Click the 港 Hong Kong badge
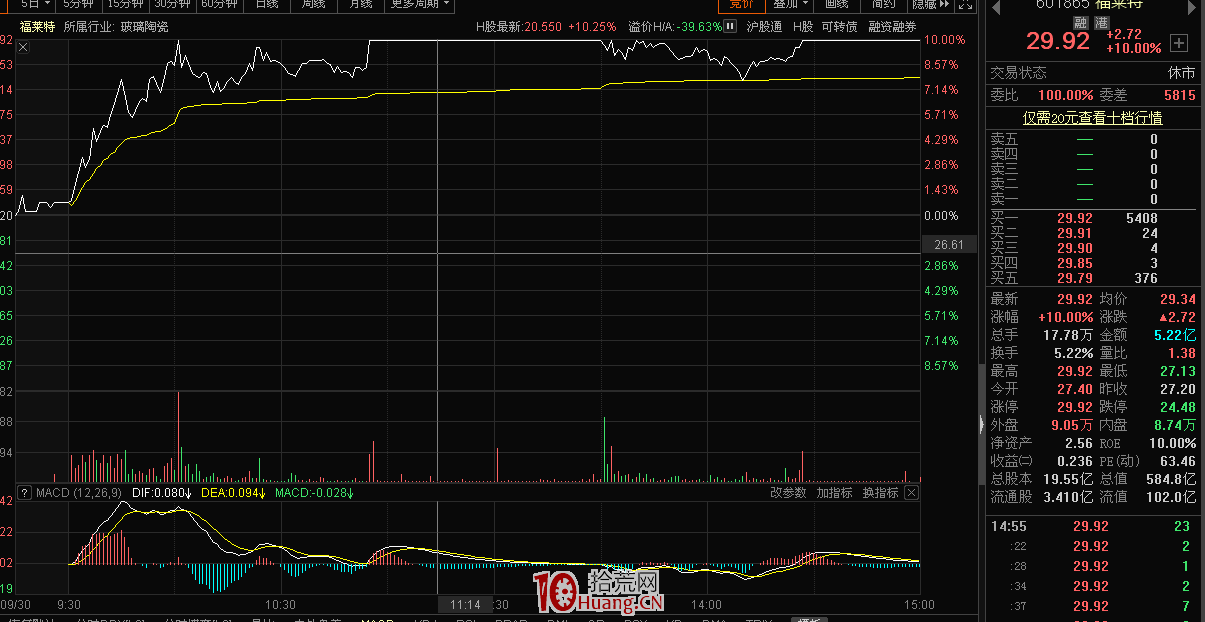1205x622 pixels. pos(1101,22)
